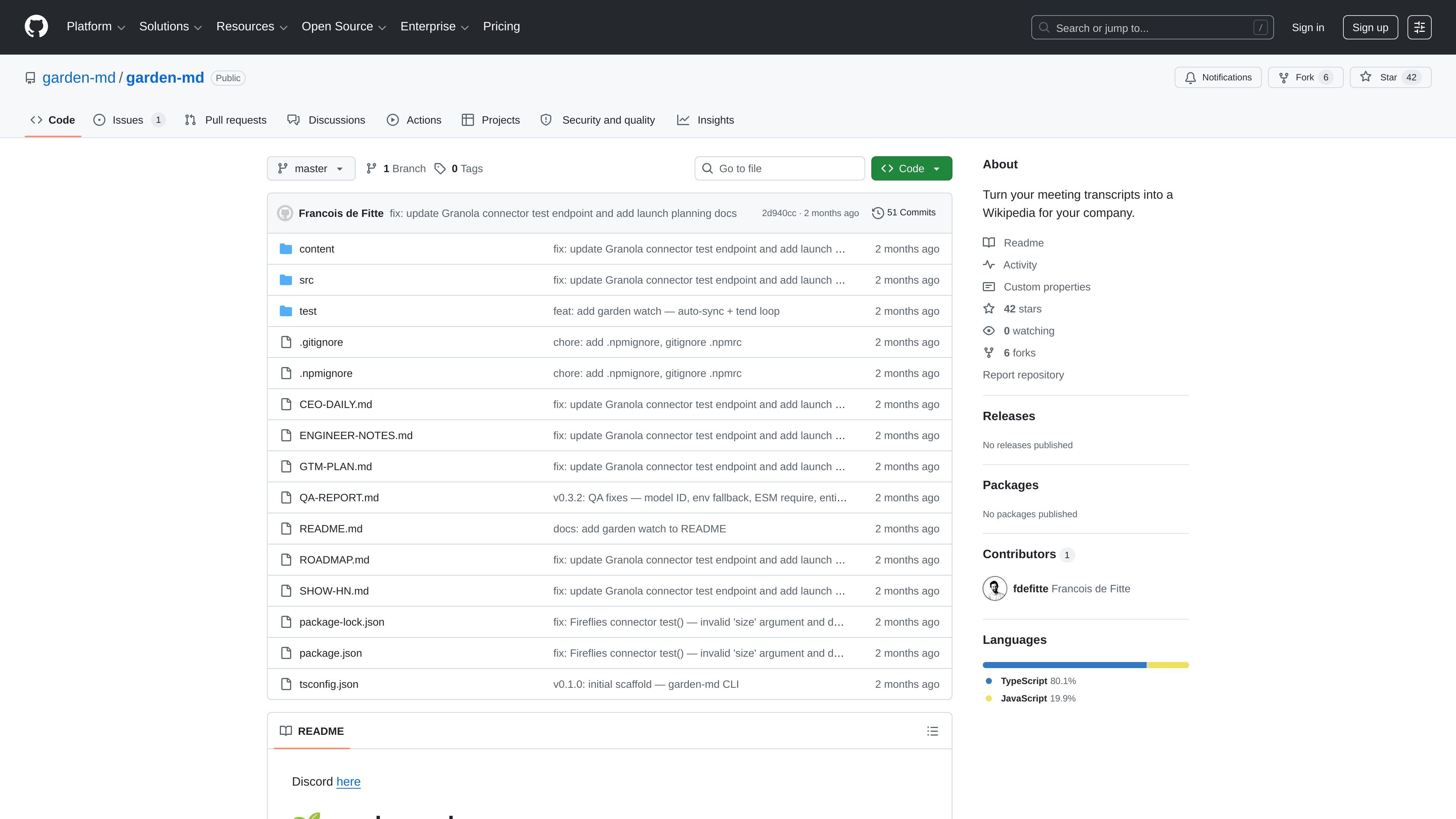Switch to the Pull requests tab
Screen dimensions: 1456x819
[226, 120]
